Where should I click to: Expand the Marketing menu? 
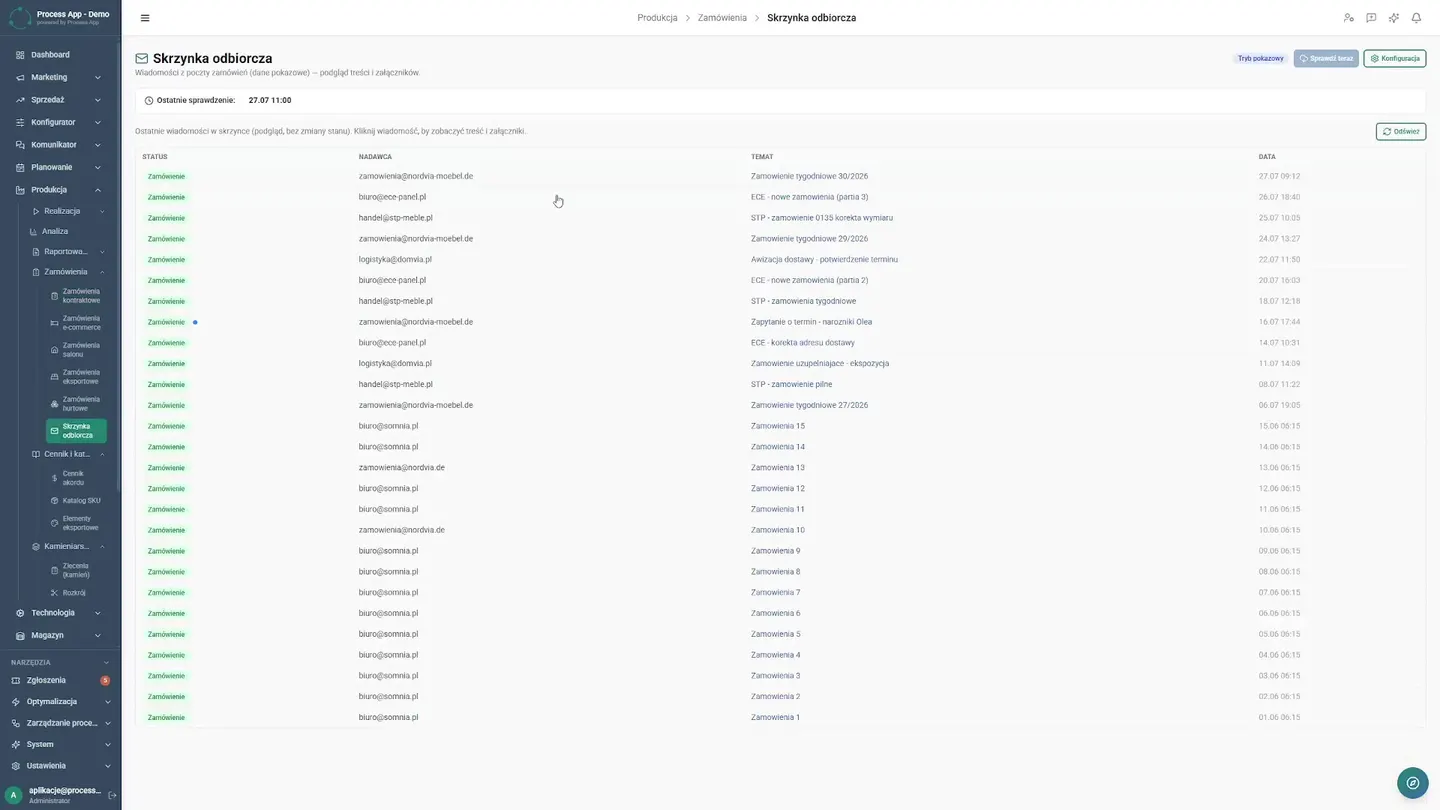point(60,77)
